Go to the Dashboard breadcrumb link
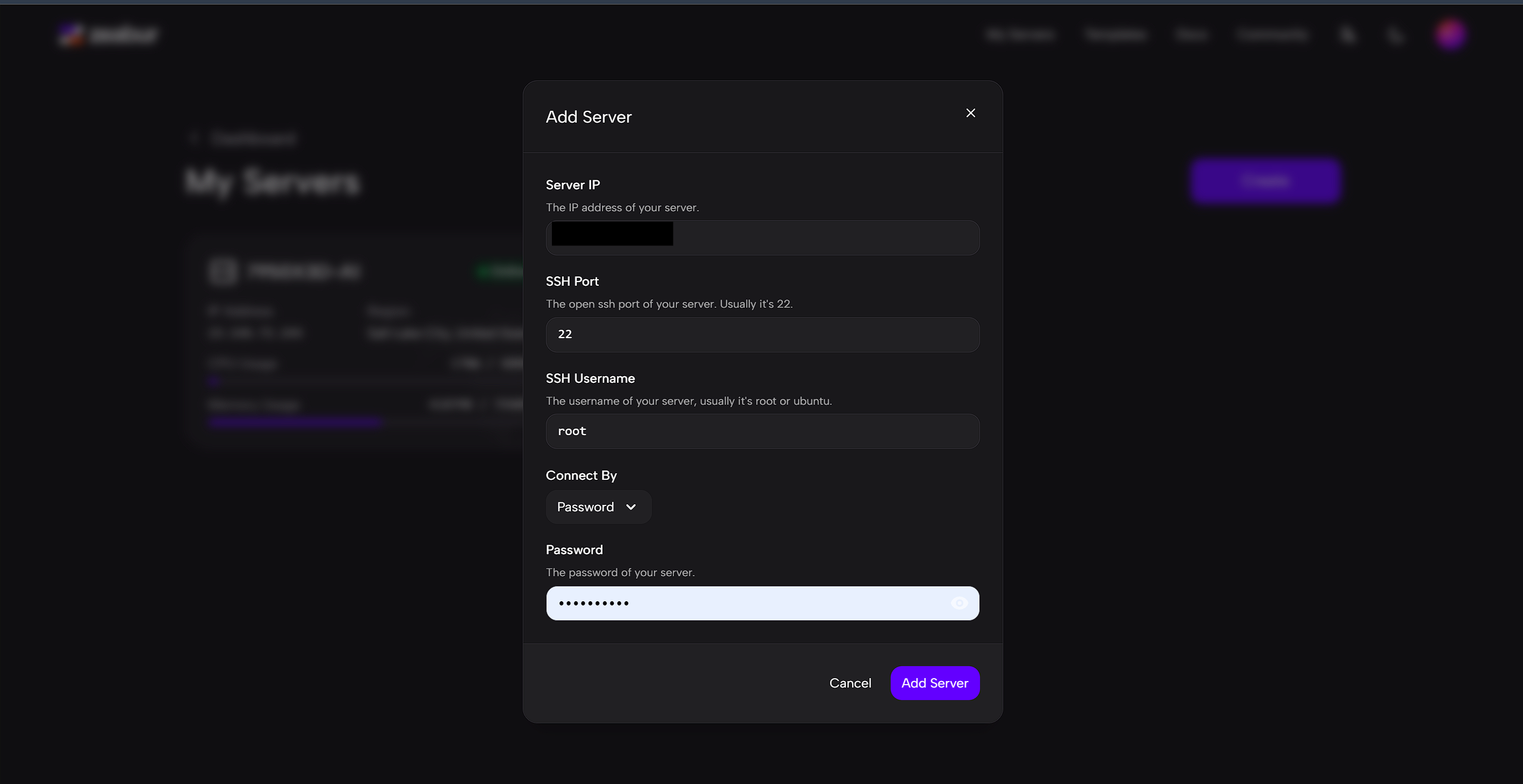The height and width of the screenshot is (784, 1523). tap(254, 139)
